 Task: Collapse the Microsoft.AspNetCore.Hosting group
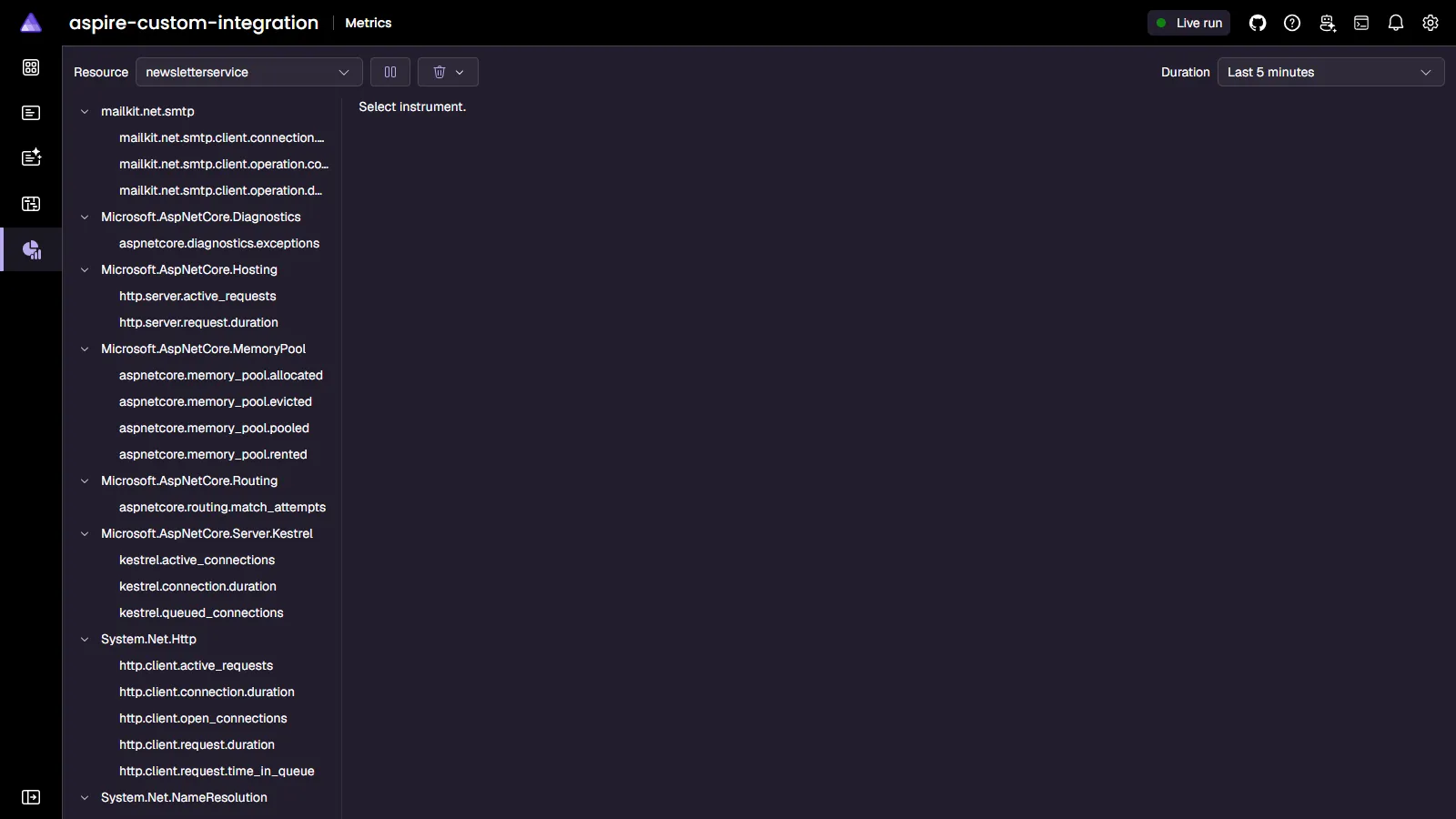pyautogui.click(x=85, y=269)
